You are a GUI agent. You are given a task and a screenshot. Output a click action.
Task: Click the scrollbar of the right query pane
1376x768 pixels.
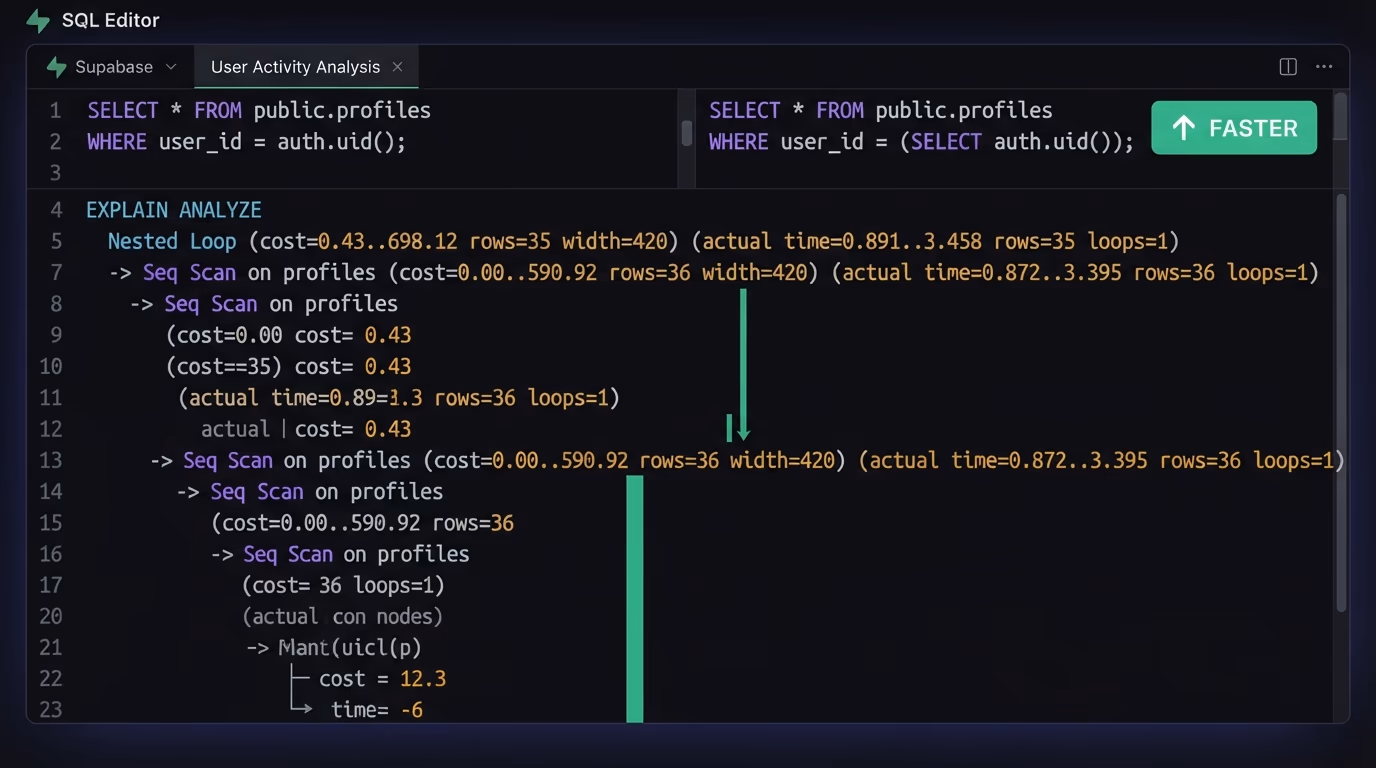coord(1341,116)
